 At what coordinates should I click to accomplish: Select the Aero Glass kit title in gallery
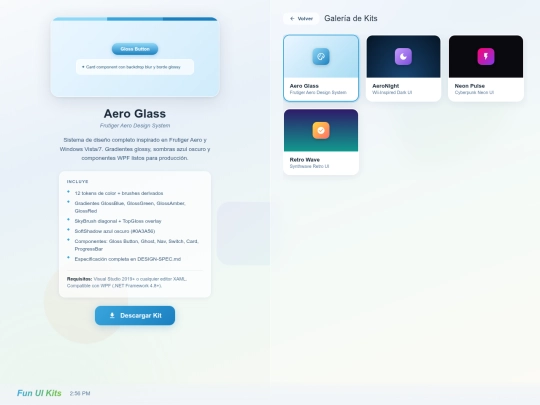click(x=304, y=86)
